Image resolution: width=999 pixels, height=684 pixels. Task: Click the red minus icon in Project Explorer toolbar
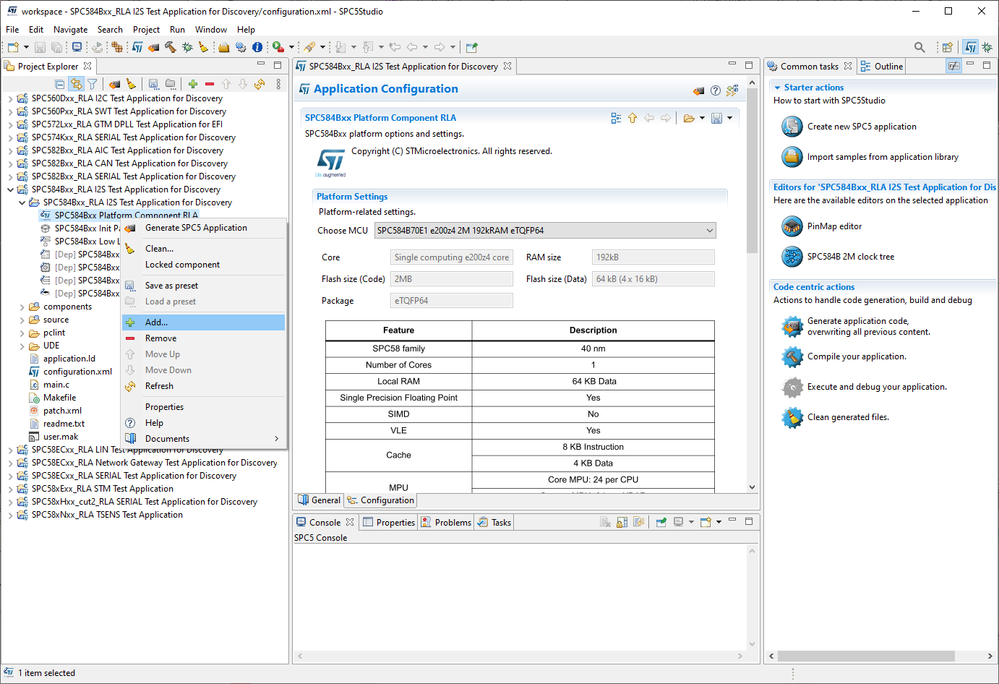(x=209, y=84)
